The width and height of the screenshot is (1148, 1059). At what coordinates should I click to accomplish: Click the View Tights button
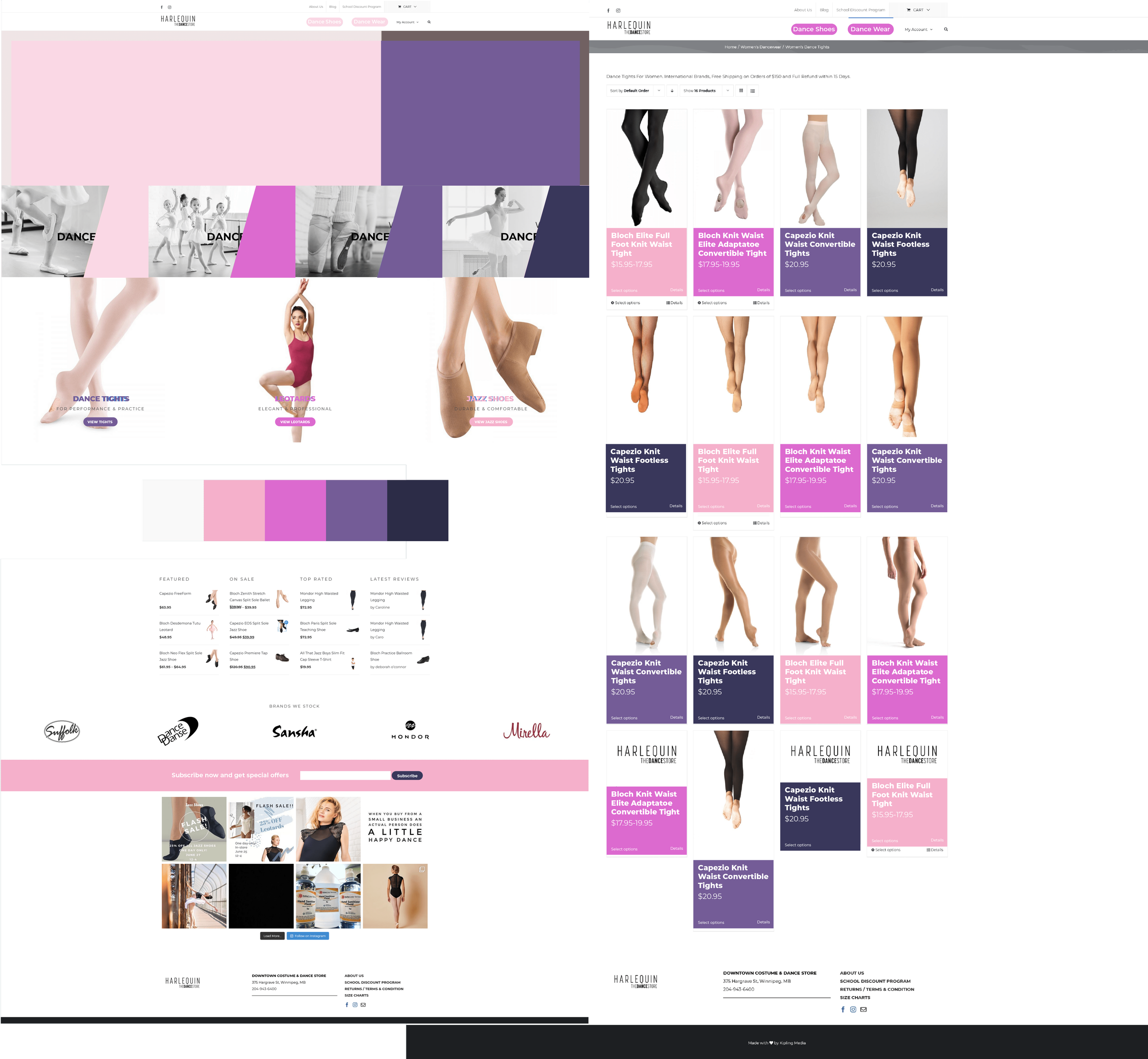[x=100, y=422]
